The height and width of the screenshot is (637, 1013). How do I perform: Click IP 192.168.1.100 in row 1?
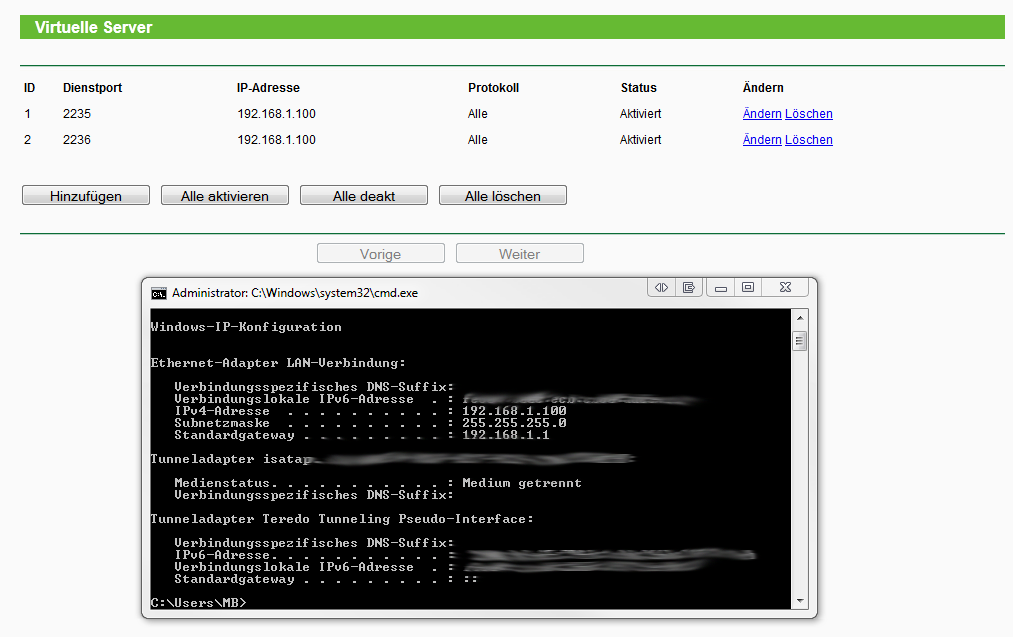click(x=277, y=114)
